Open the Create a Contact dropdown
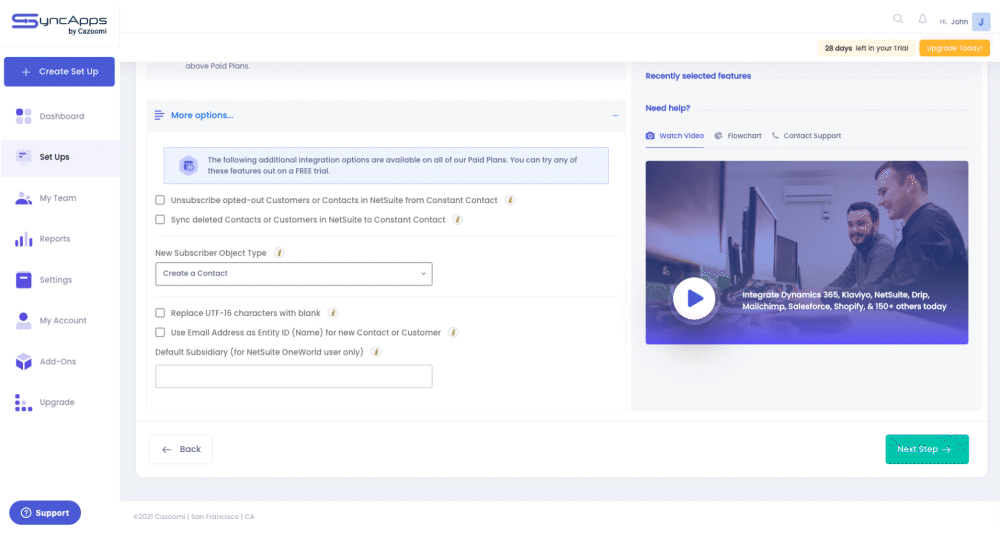The width and height of the screenshot is (1000, 542). pos(293,274)
